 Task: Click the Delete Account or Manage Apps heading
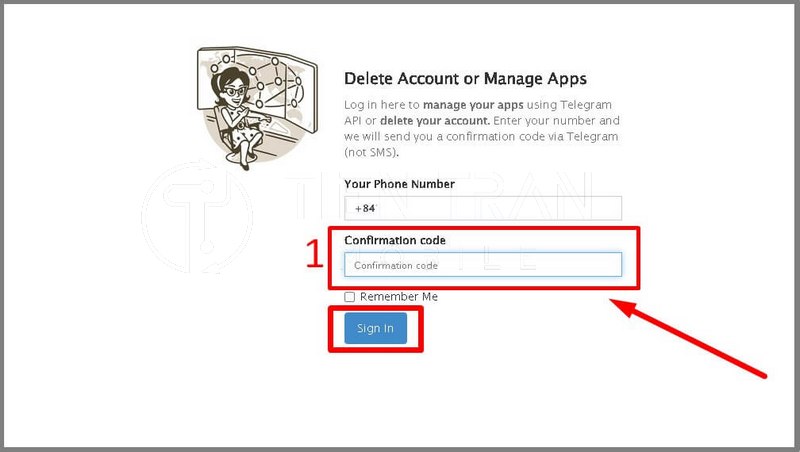[x=465, y=79]
